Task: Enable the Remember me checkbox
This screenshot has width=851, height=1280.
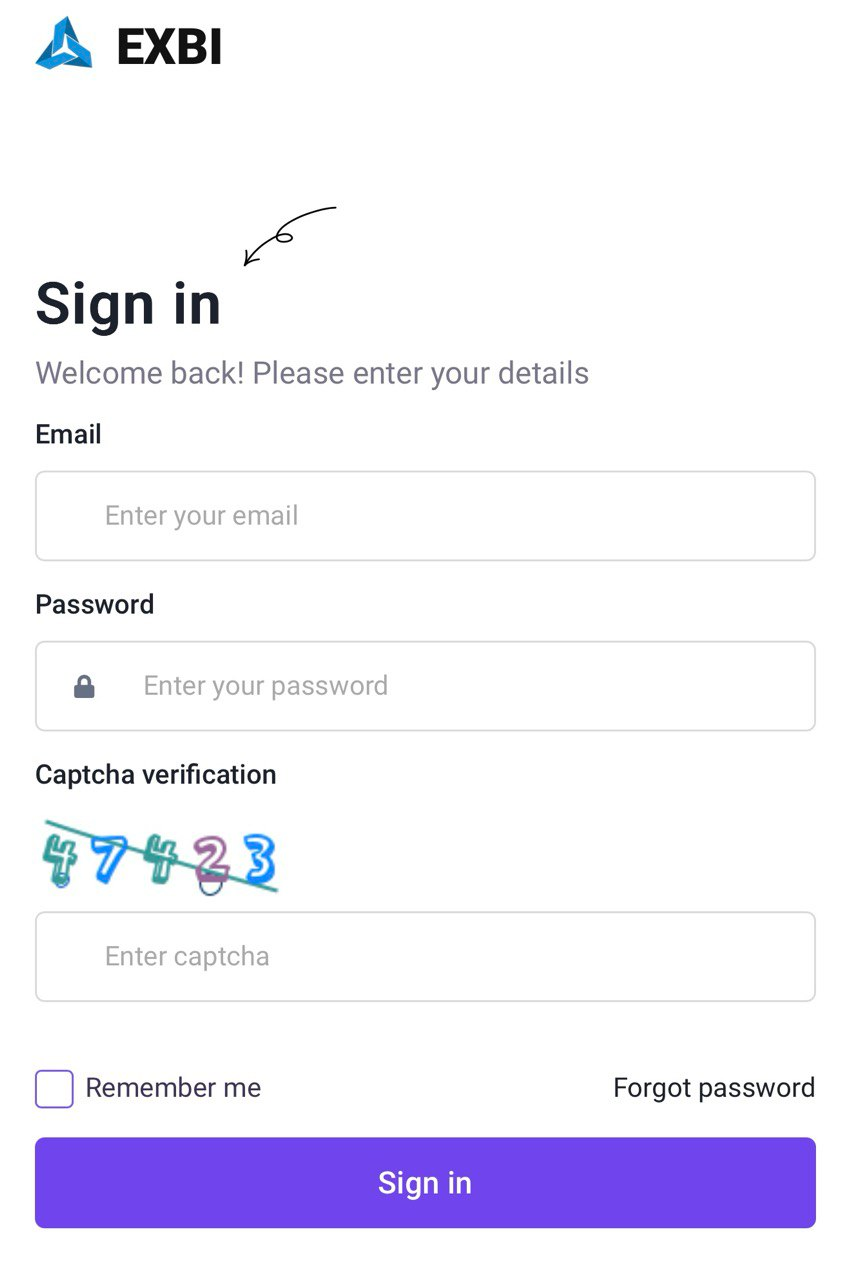Action: click(x=54, y=1088)
